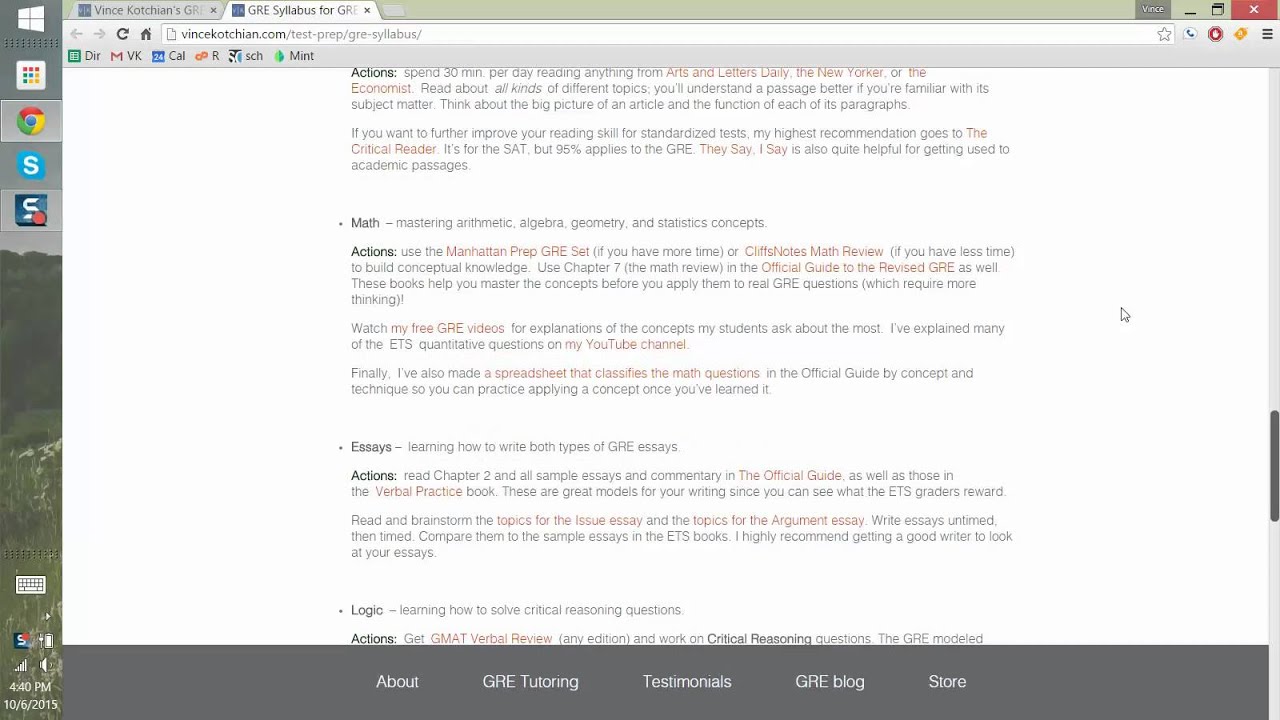Viewport: 1280px width, 720px height.
Task: Open the network signal tray icon
Action: coord(21,664)
